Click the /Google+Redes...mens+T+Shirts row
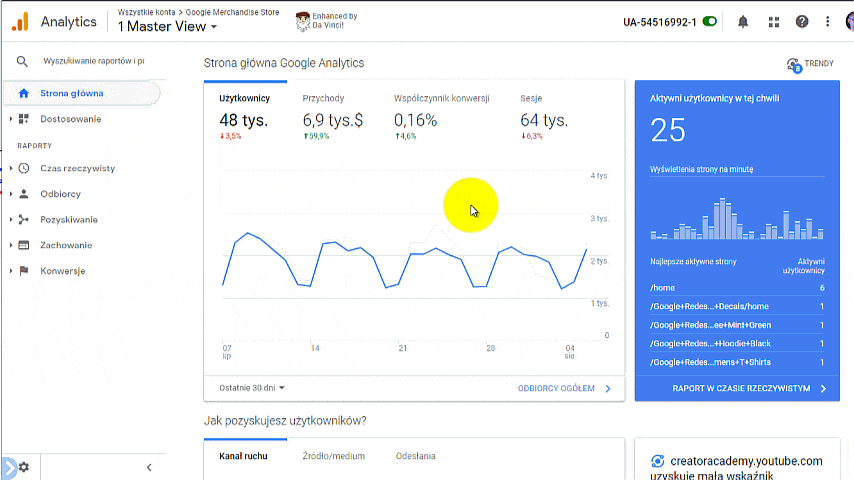854x480 pixels. [x=737, y=362]
